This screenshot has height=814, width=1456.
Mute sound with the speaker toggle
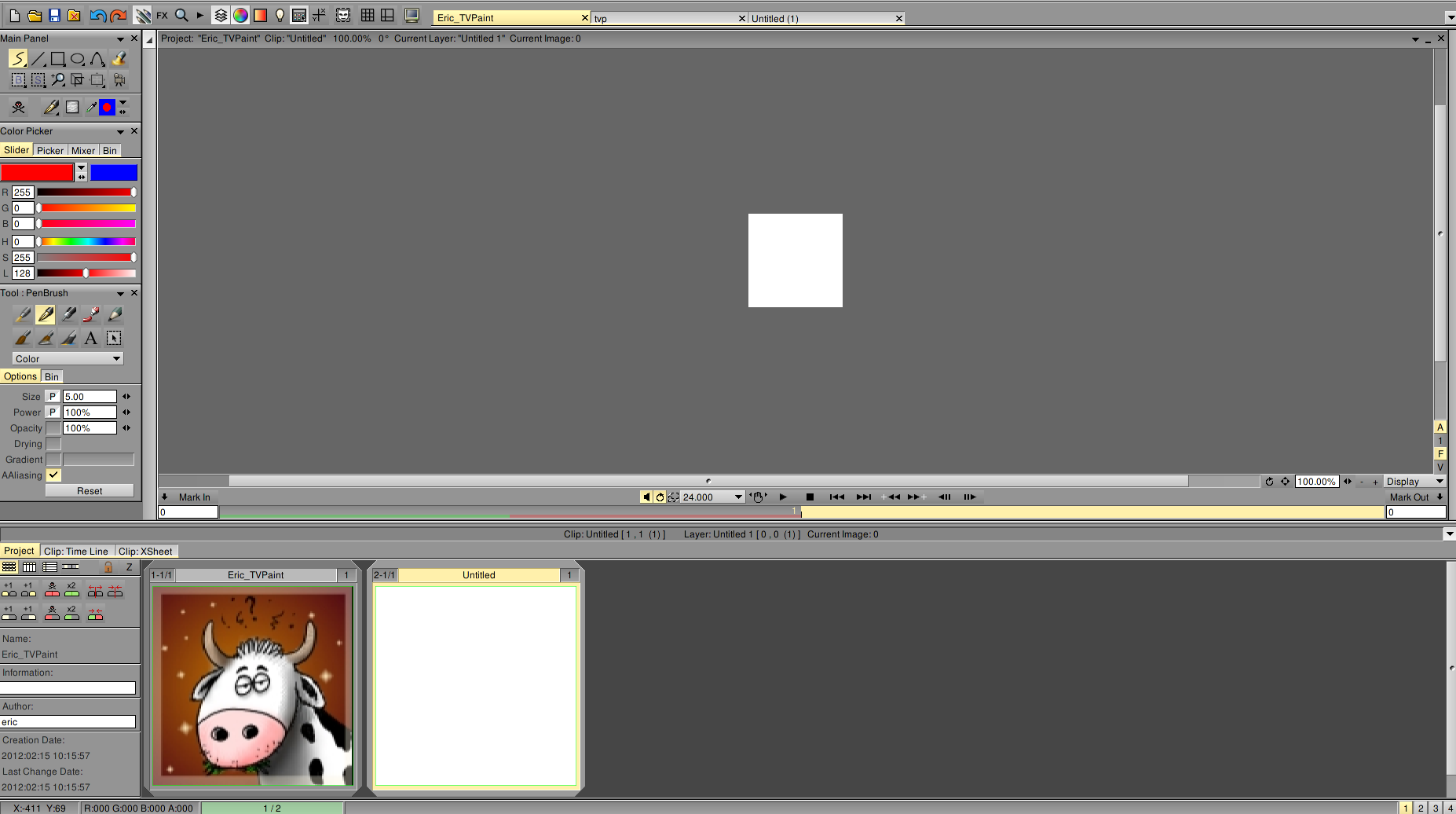pos(646,497)
